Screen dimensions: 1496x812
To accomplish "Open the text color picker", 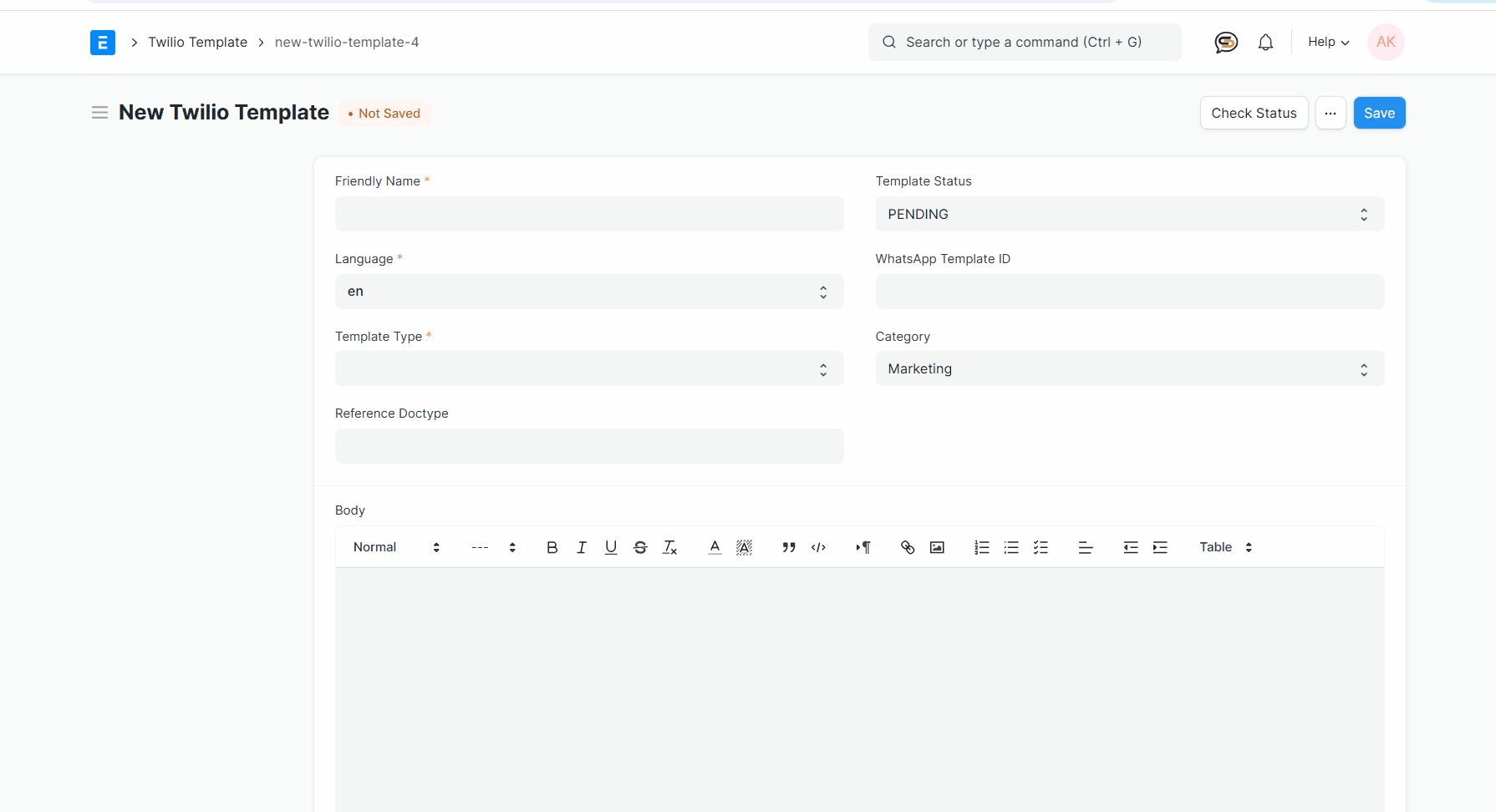I will [x=715, y=547].
